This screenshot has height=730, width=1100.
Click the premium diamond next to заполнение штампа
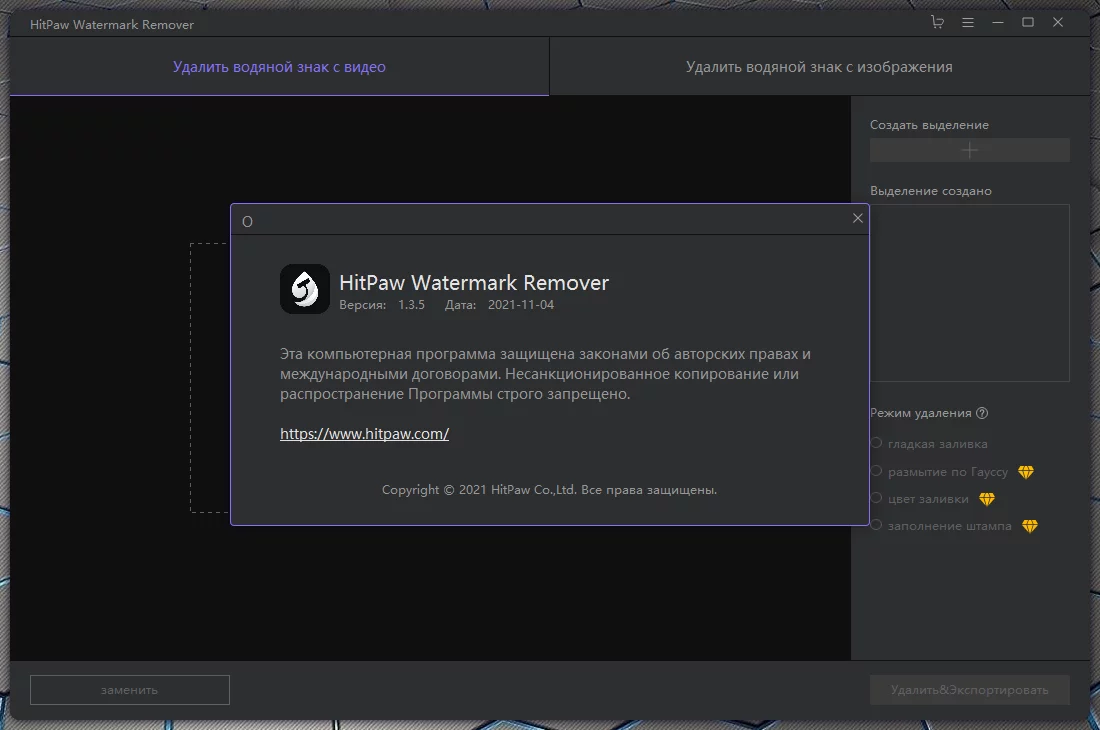pyautogui.click(x=1029, y=526)
